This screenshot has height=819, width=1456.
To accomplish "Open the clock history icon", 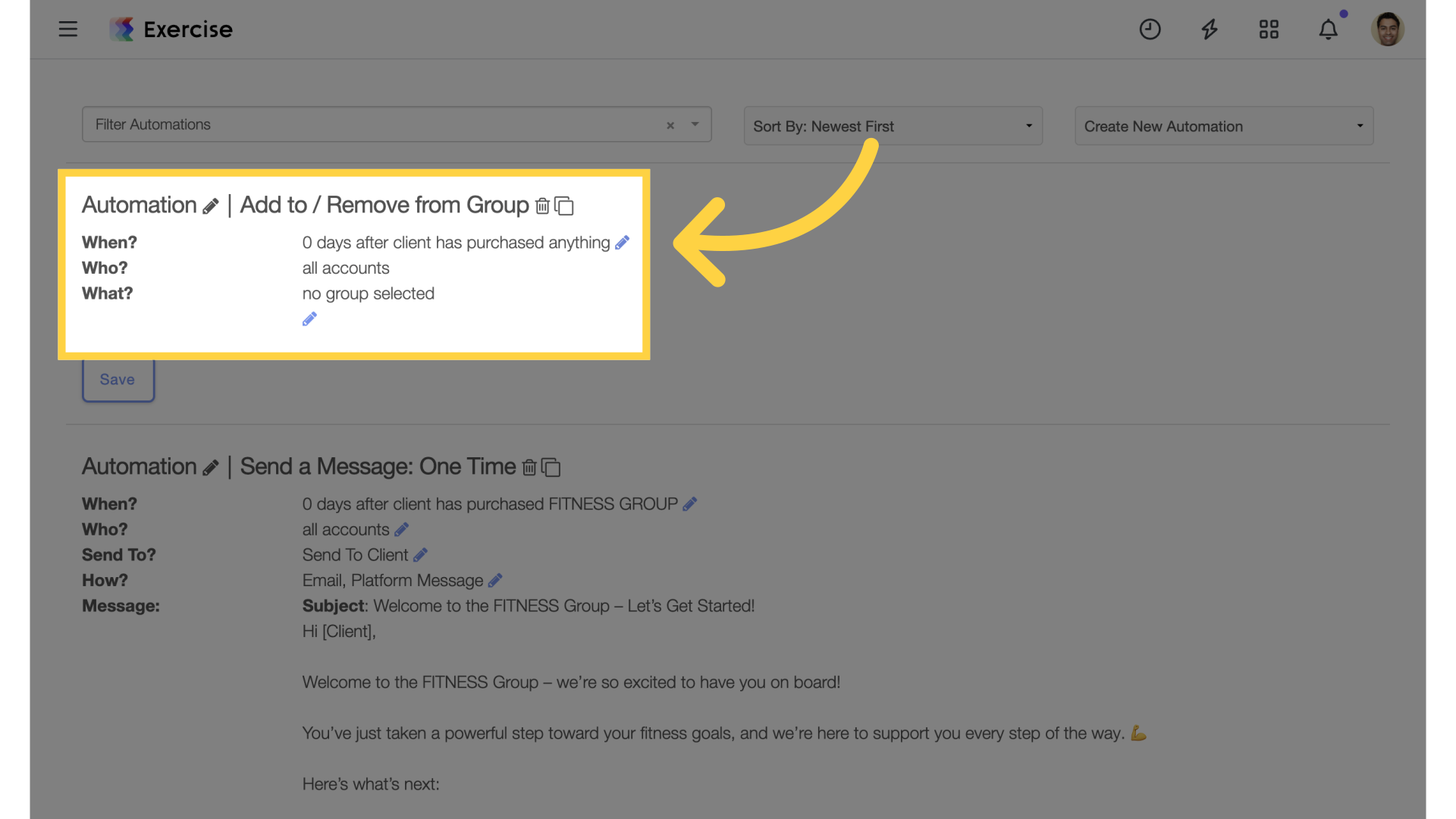I will tap(1150, 30).
